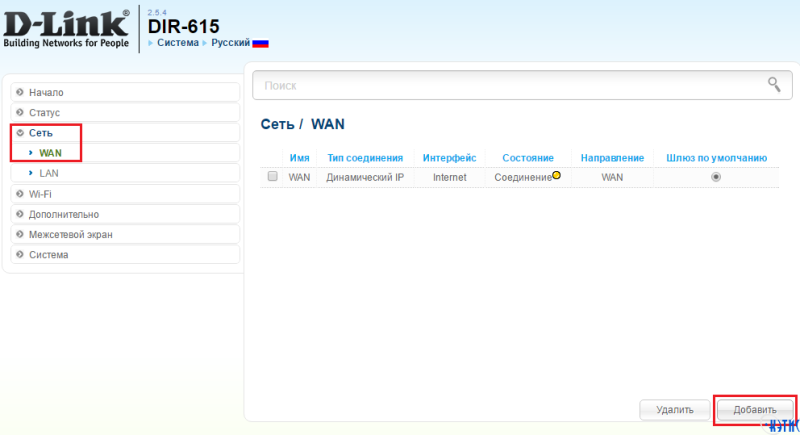This screenshot has height=435, width=800.
Task: Tick the WAN row checkbox
Action: [x=272, y=177]
